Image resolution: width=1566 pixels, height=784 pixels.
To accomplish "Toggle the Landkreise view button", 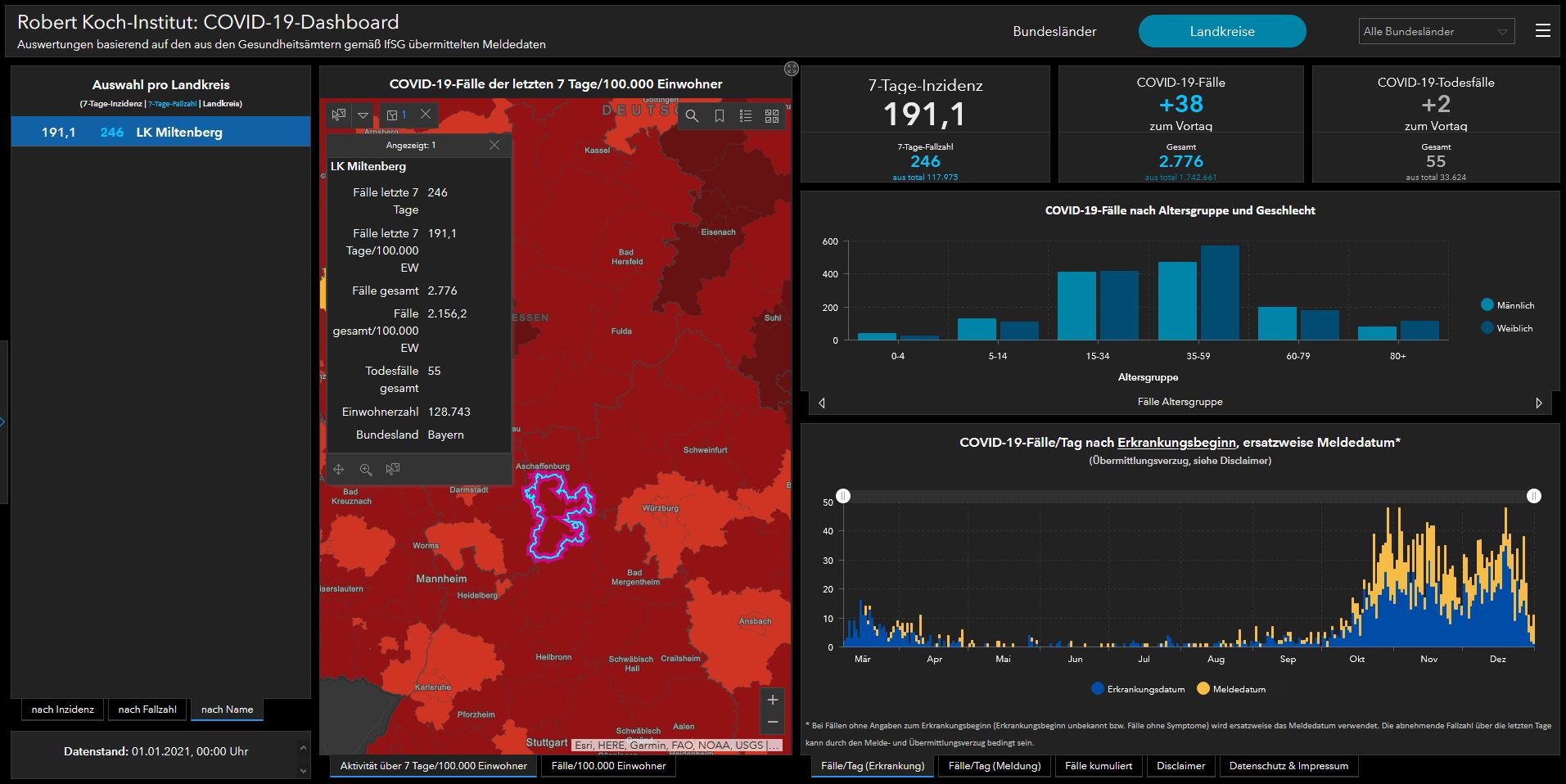I will click(1221, 31).
